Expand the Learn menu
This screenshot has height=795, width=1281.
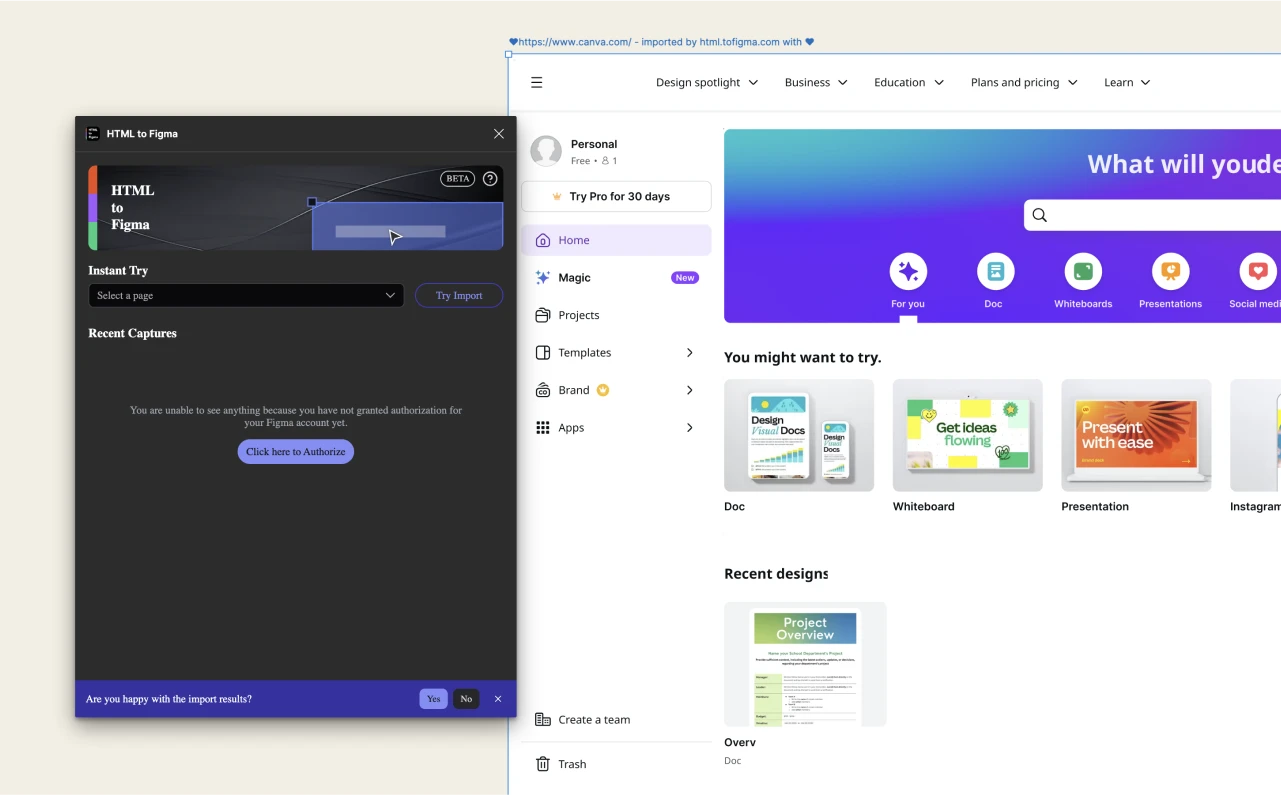1127,83
